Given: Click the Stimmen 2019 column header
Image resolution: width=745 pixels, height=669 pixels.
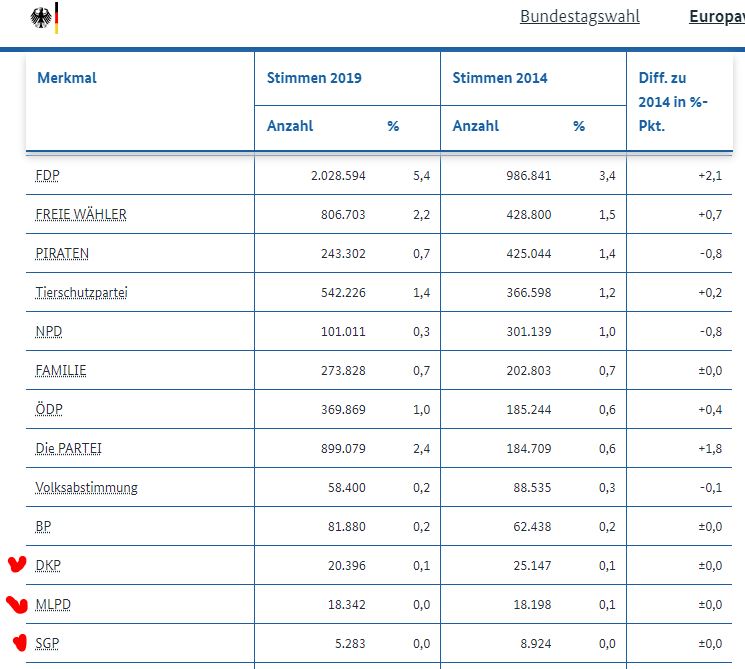Looking at the screenshot, I should pos(314,77).
